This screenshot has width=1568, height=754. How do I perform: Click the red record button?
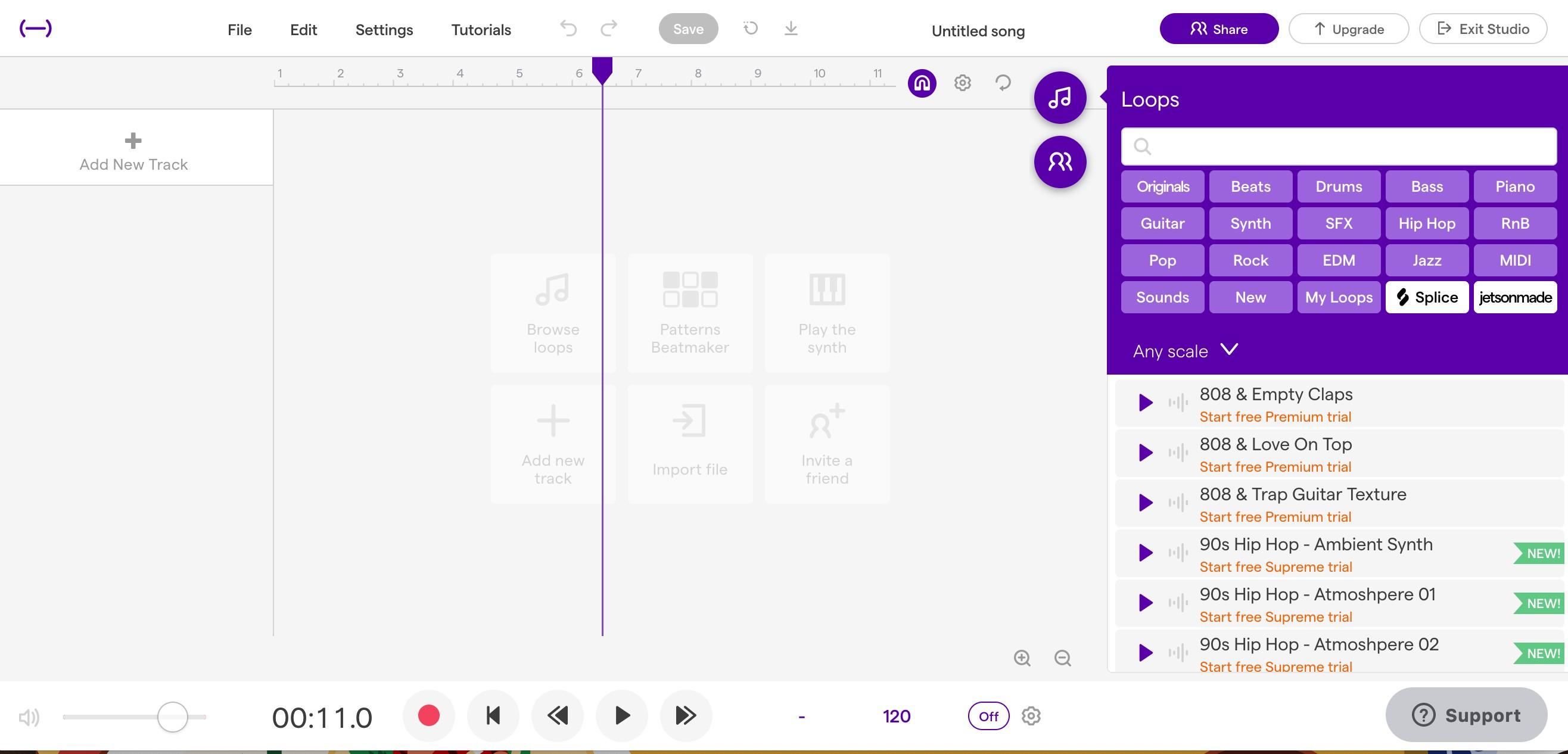(x=428, y=716)
